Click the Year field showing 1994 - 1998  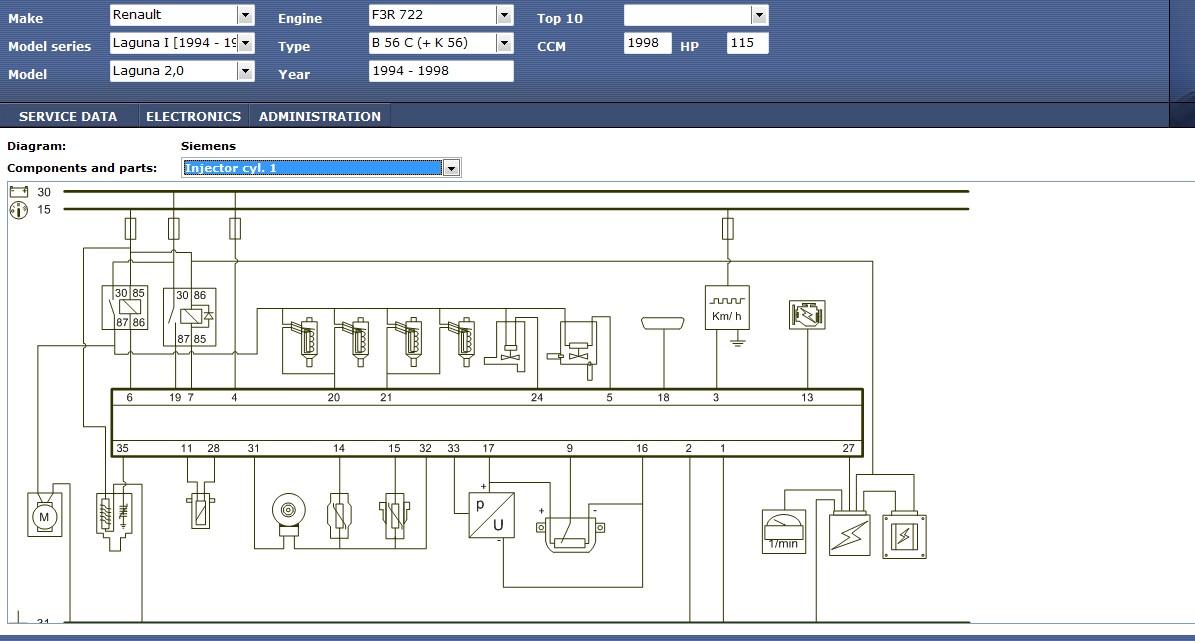coord(440,71)
